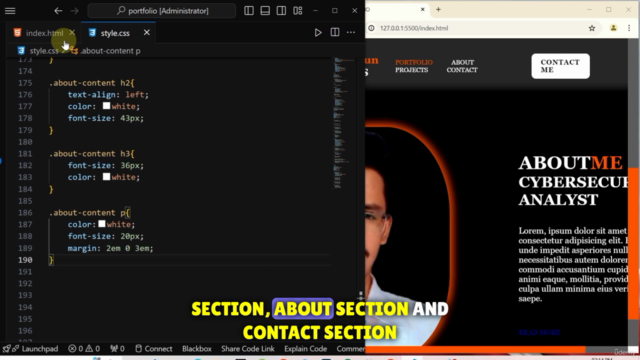Screen dimensions: 640x360
Task: Open the PORTFOLIO nav link
Action: coord(414,62)
